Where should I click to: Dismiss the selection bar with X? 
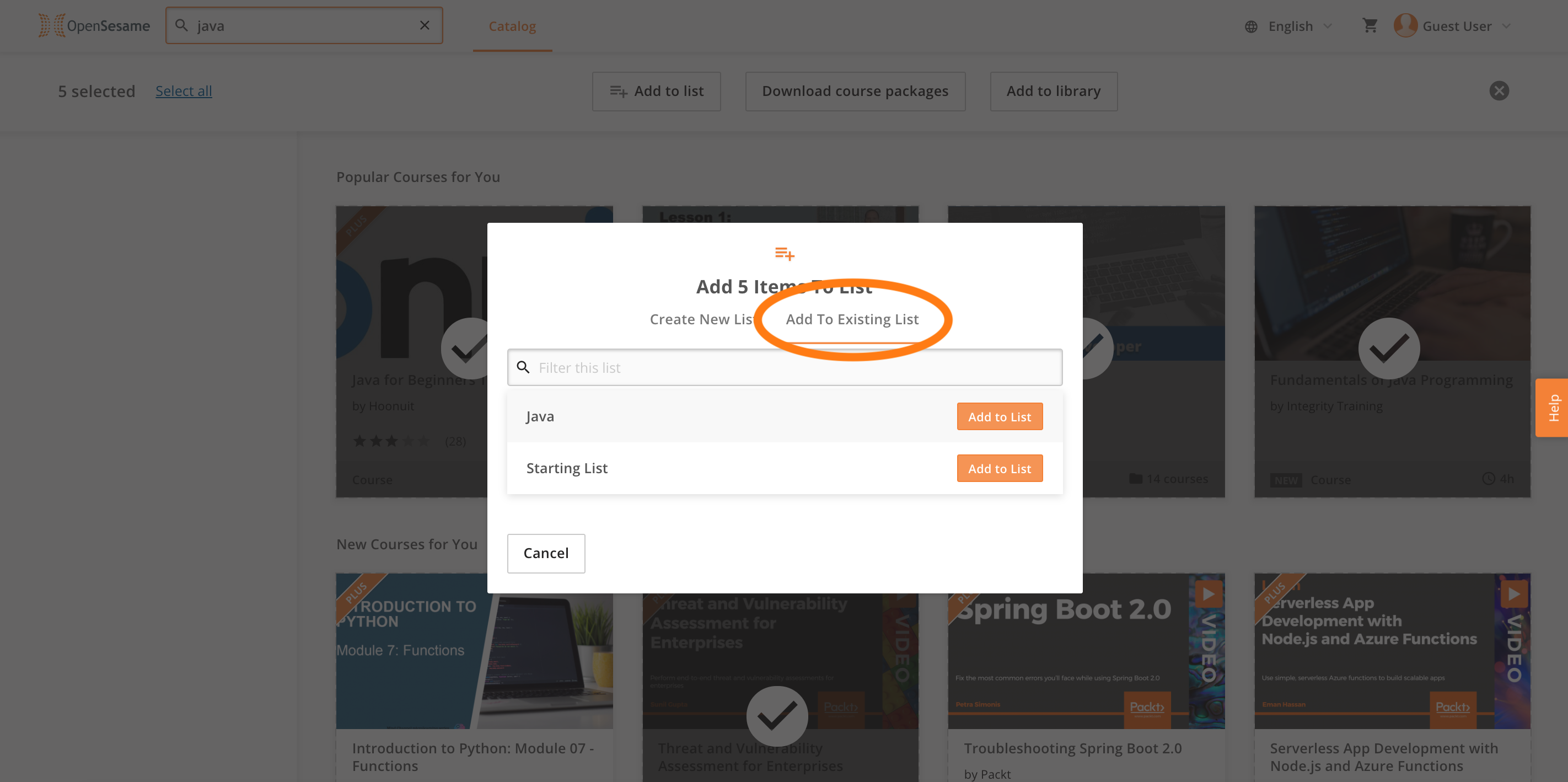pos(1499,91)
